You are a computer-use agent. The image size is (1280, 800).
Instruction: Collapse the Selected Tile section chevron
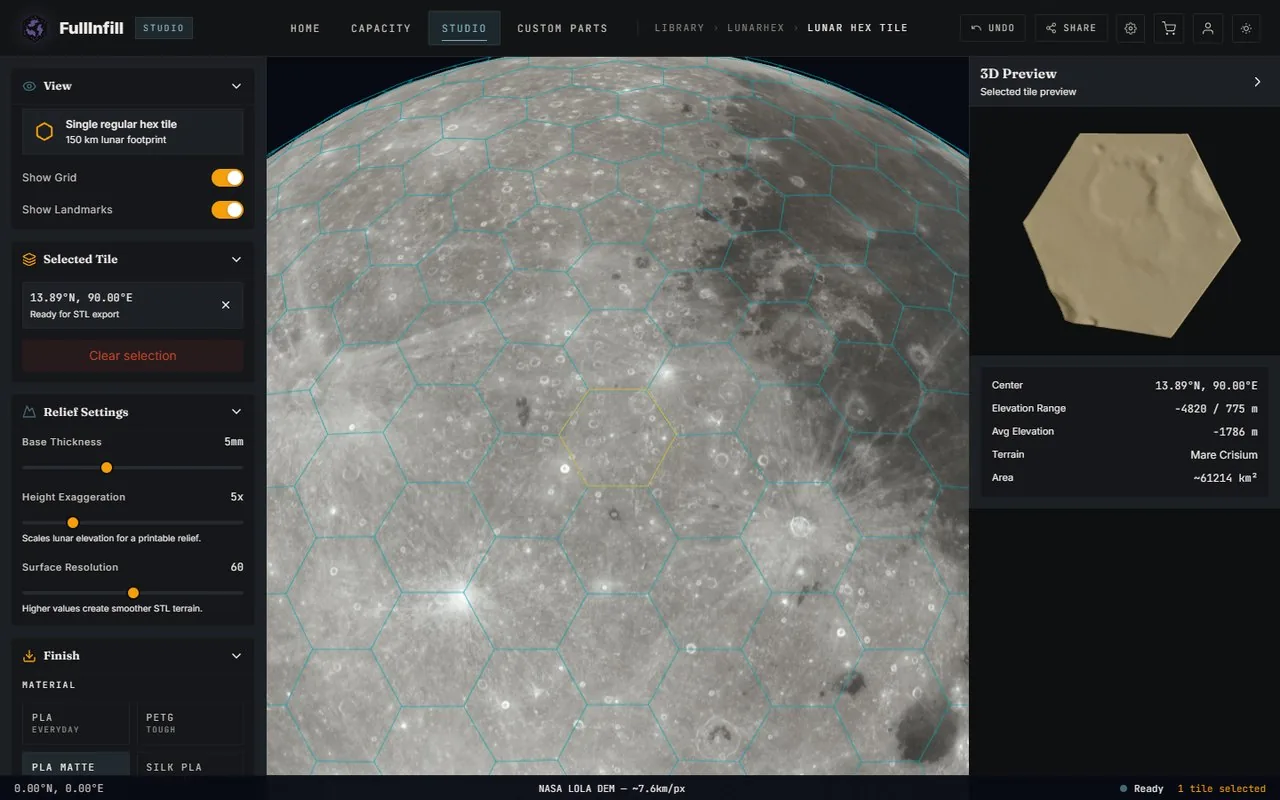tap(236, 259)
